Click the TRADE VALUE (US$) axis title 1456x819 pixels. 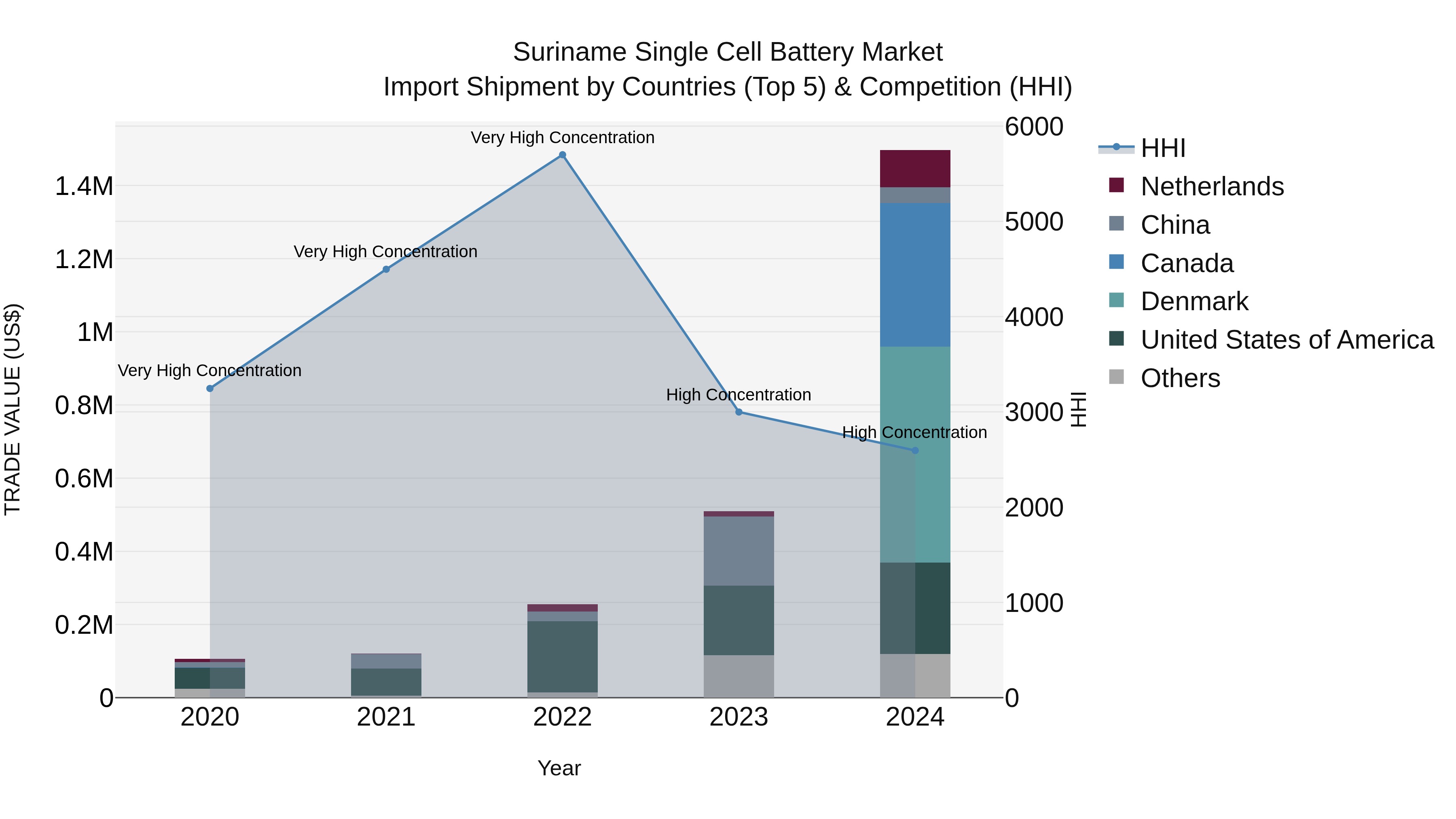click(13, 409)
